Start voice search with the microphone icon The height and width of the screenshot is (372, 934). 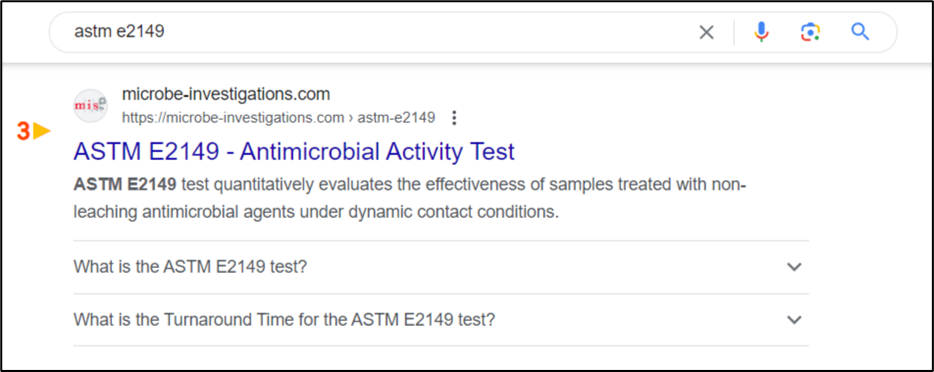pyautogui.click(x=761, y=32)
